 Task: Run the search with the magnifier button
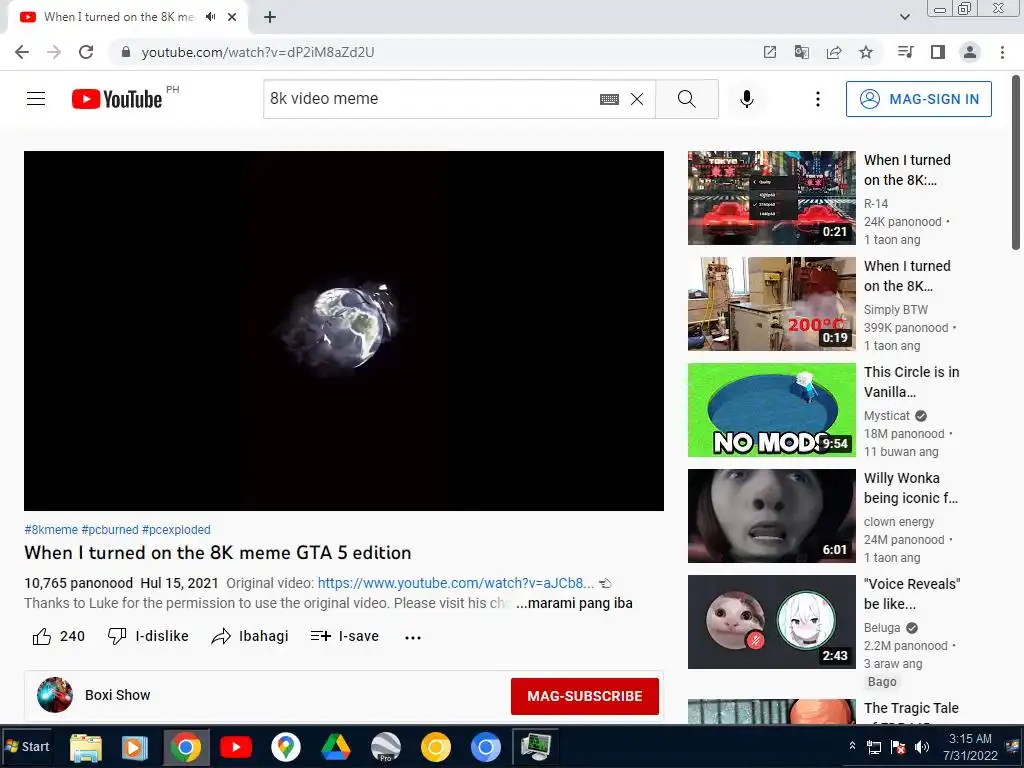tap(686, 99)
